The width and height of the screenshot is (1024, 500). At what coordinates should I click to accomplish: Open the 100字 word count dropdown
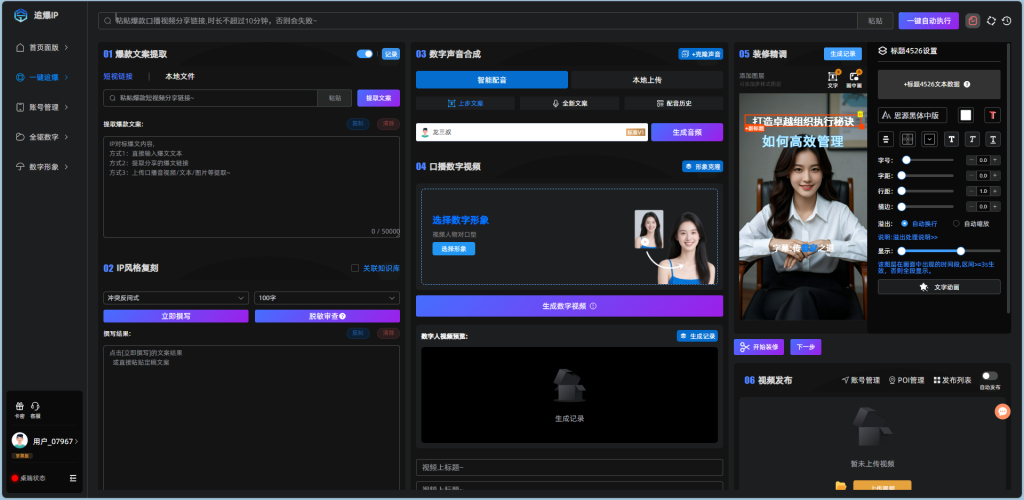tap(327, 298)
